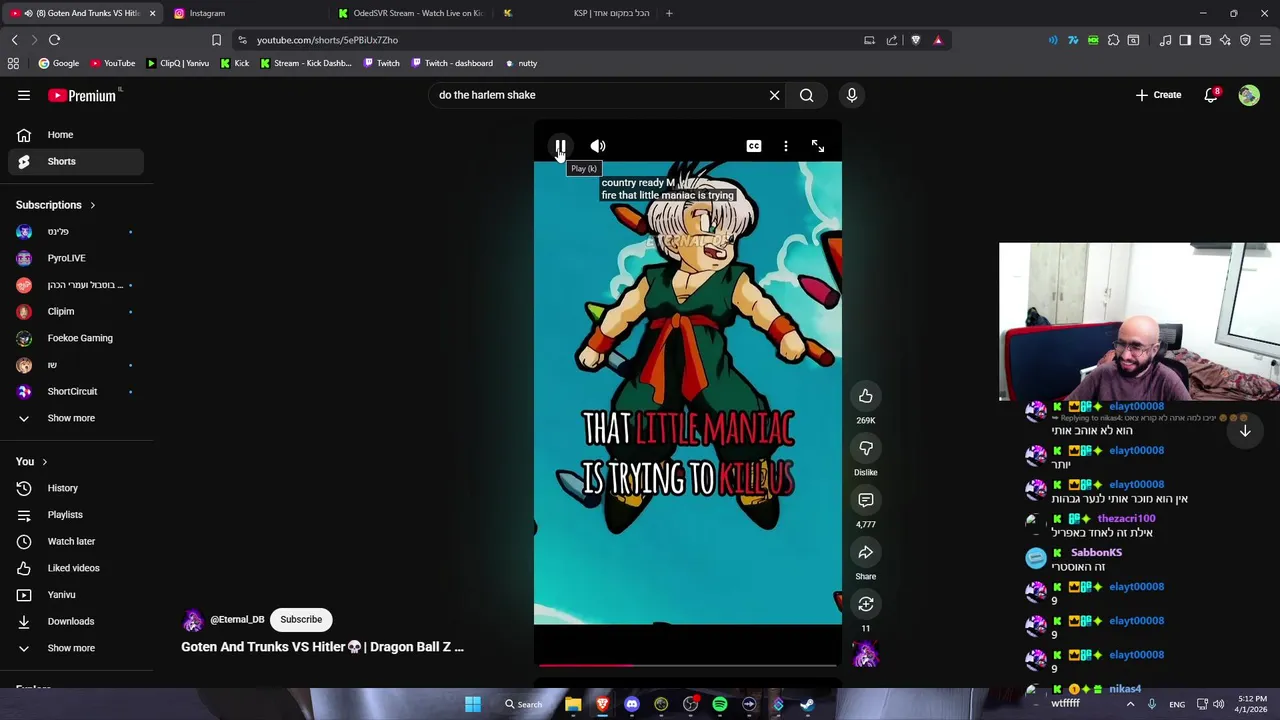This screenshot has width=1280, height=720.
Task: Open the Brave VPN shield icon
Action: (1245, 40)
